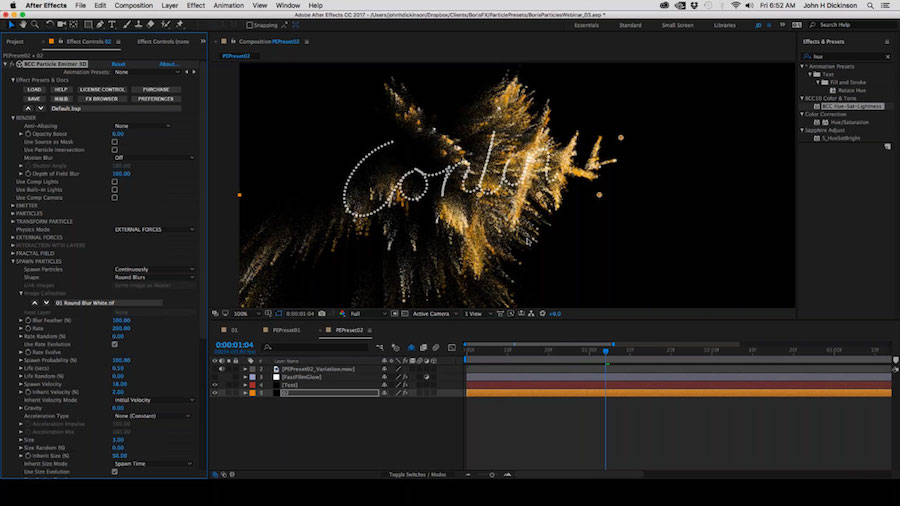Select the Zoom magnifier tool

click(35, 24)
